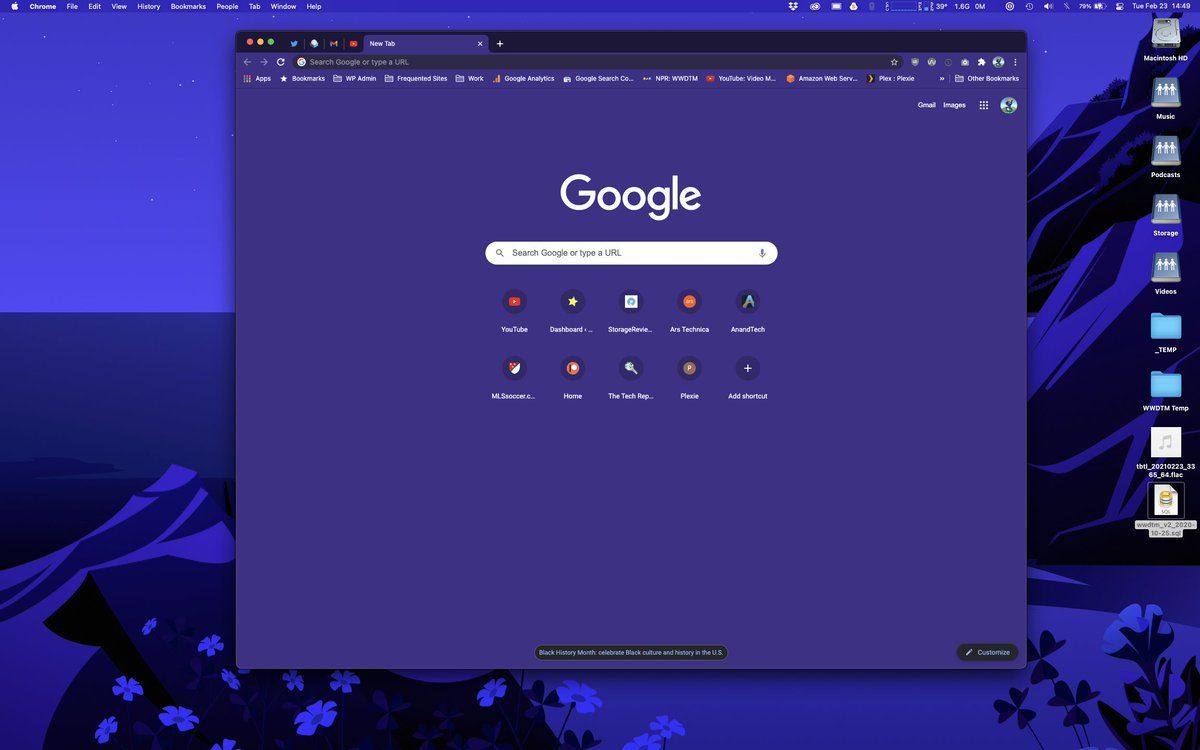Go back with the back arrow
The height and width of the screenshot is (750, 1200).
pos(248,62)
